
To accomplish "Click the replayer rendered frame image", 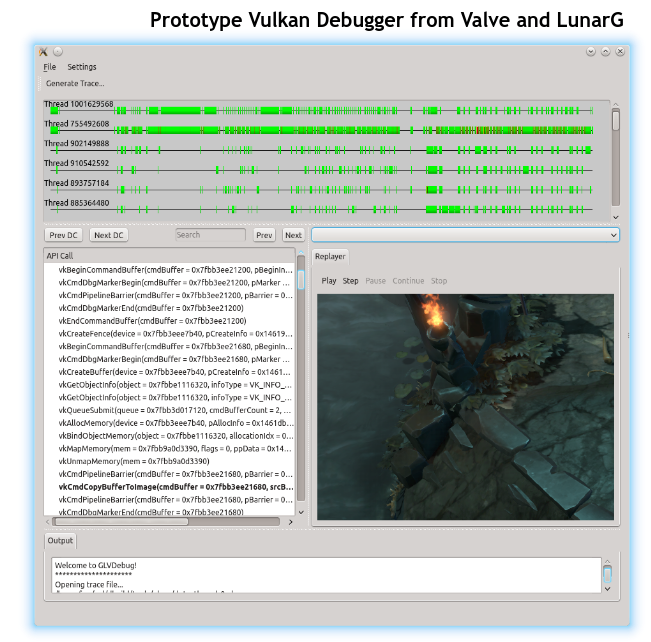I will [x=465, y=407].
